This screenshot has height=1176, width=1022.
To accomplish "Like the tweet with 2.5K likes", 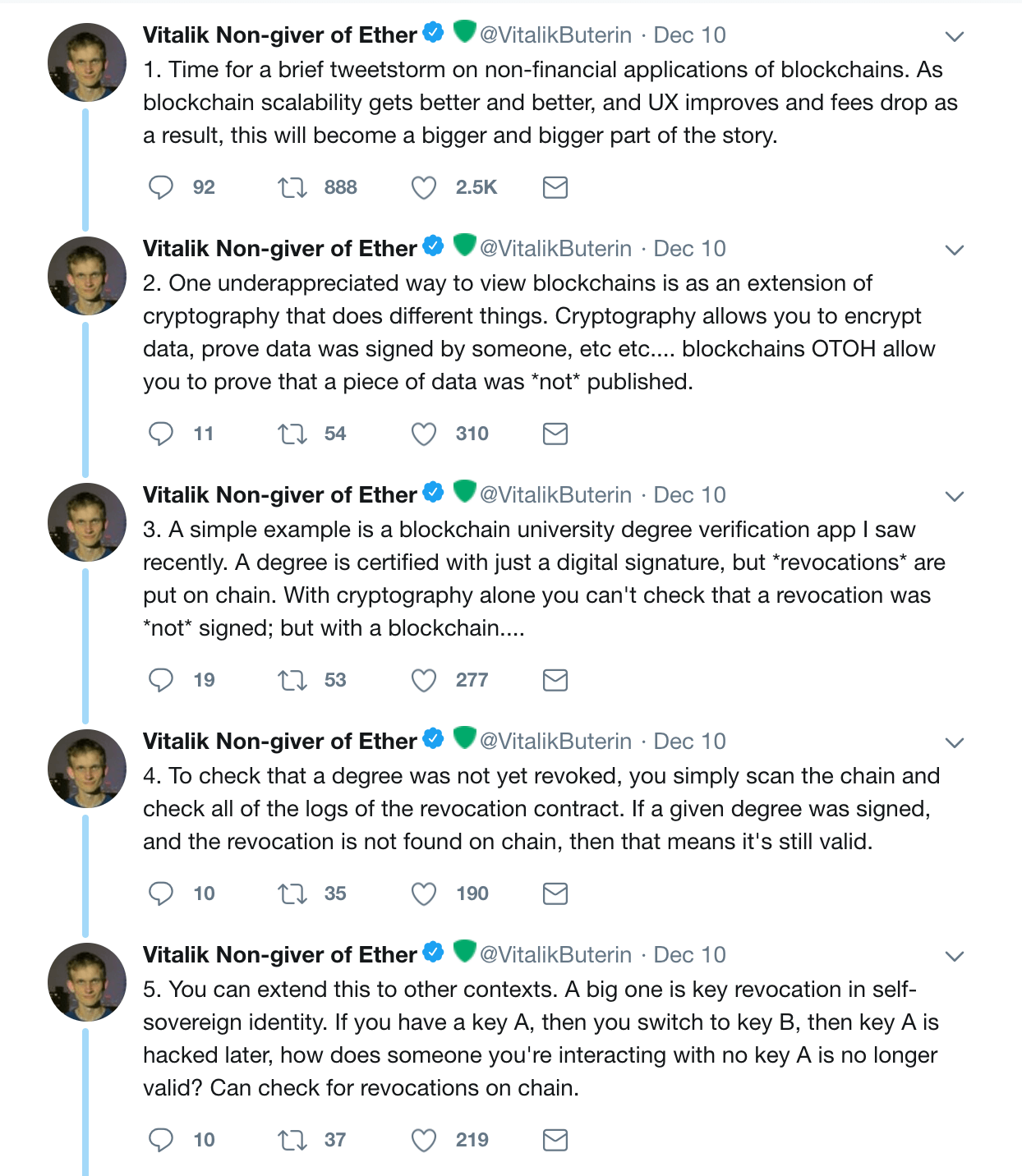I will (x=424, y=188).
